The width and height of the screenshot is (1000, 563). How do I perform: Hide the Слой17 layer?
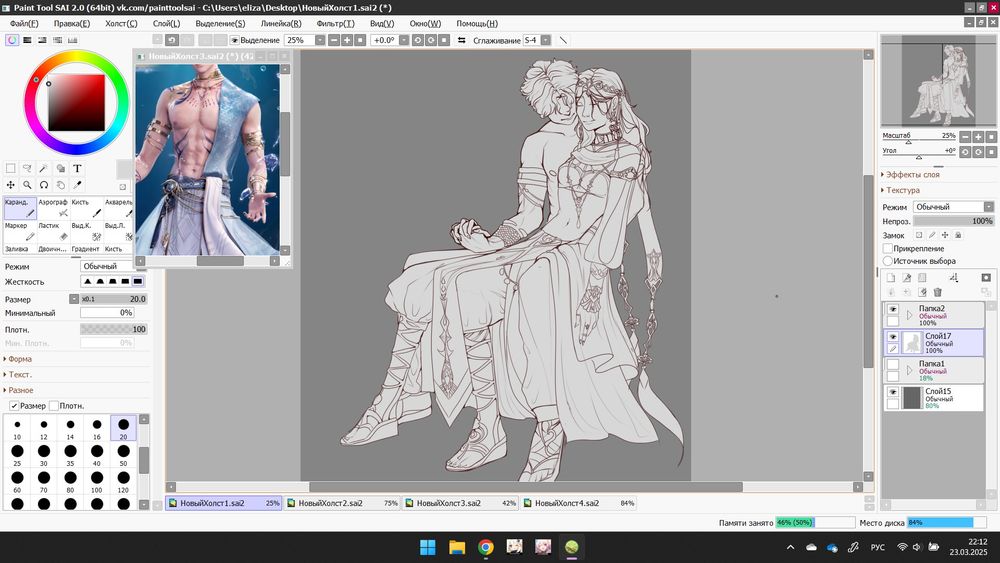tap(892, 337)
